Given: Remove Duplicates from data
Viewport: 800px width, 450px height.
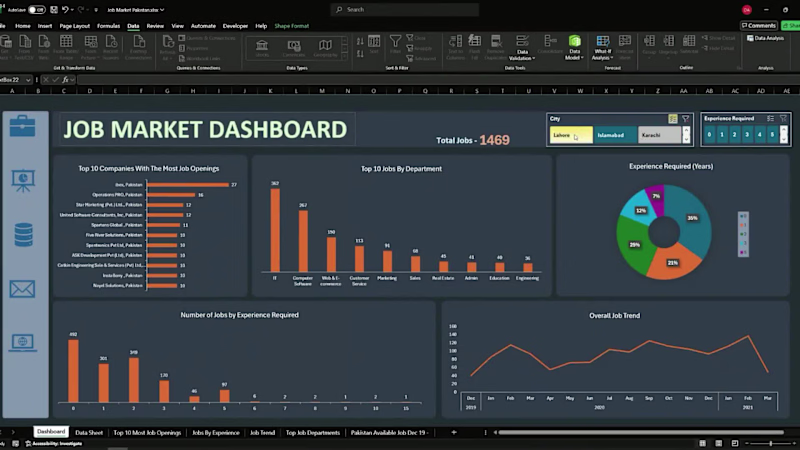Looking at the screenshot, I should pos(495,47).
